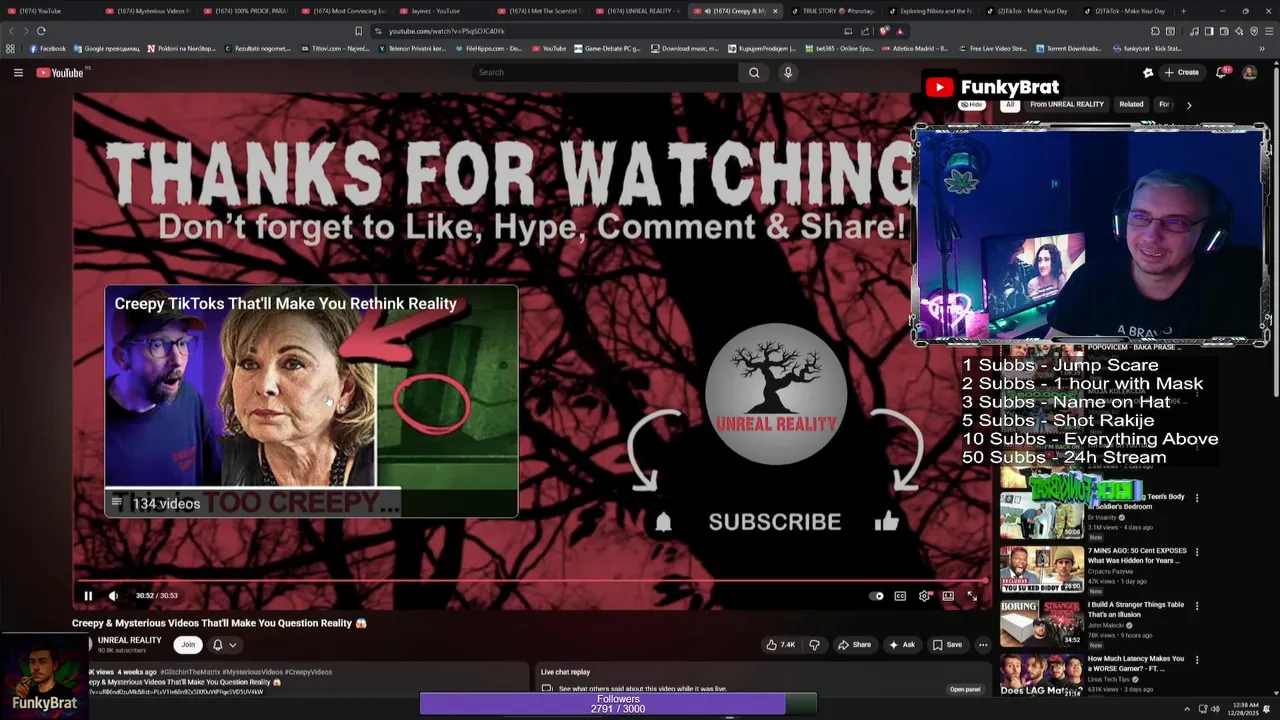Go back in browser history
1280x720 pixels.
click(x=12, y=31)
